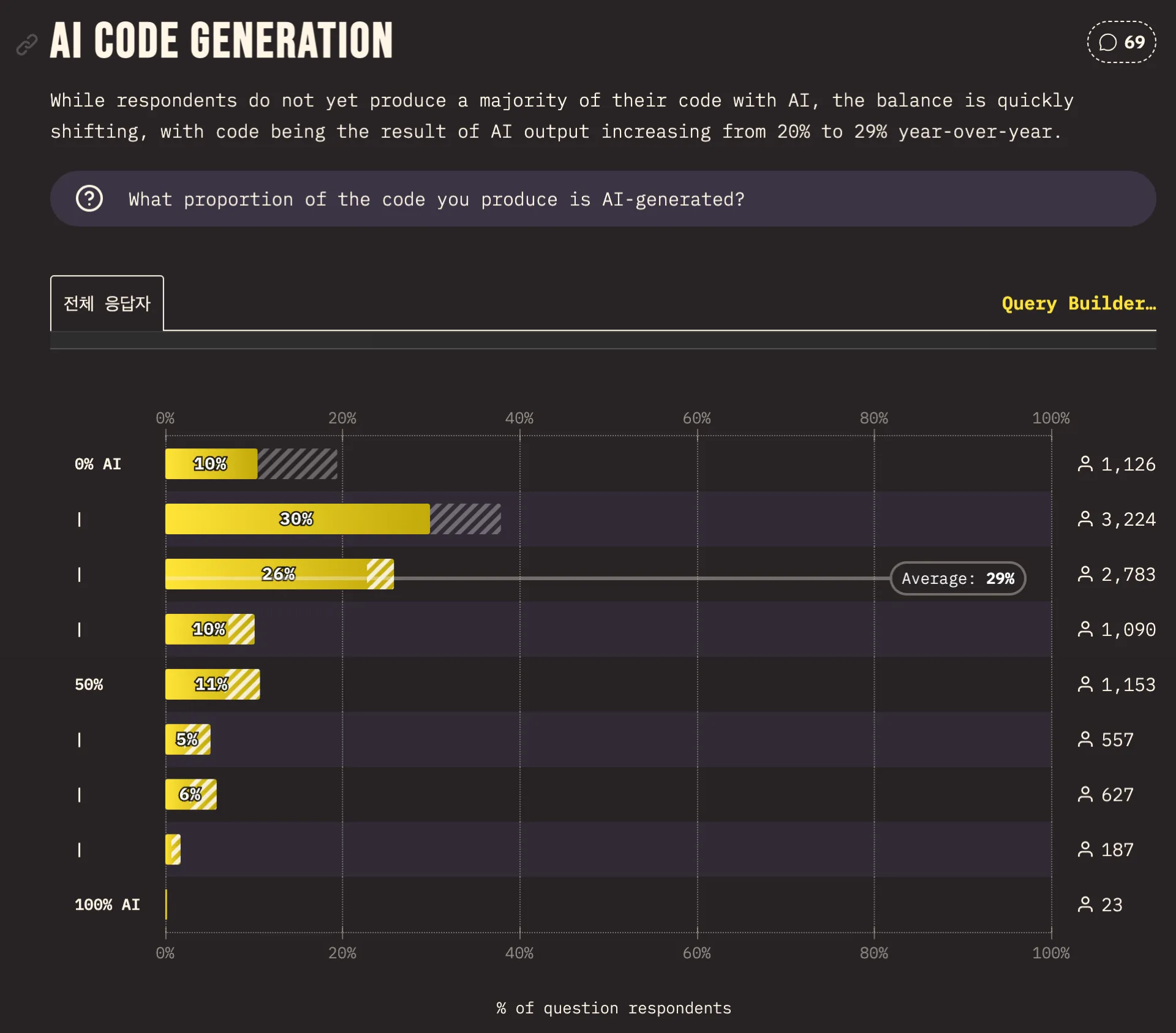Open the 69 comments bubble

point(1121,42)
